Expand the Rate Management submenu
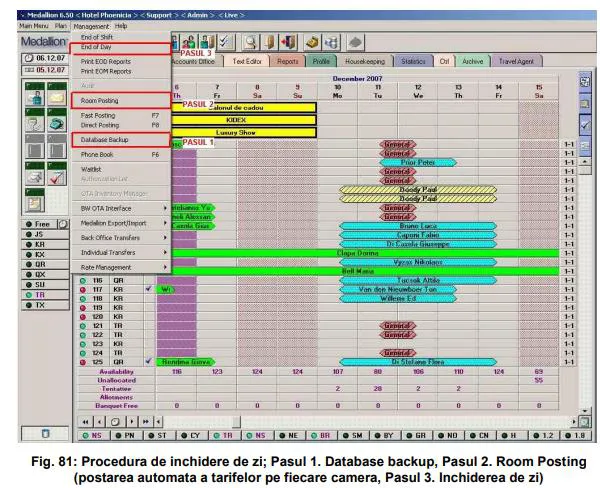 pyautogui.click(x=121, y=267)
